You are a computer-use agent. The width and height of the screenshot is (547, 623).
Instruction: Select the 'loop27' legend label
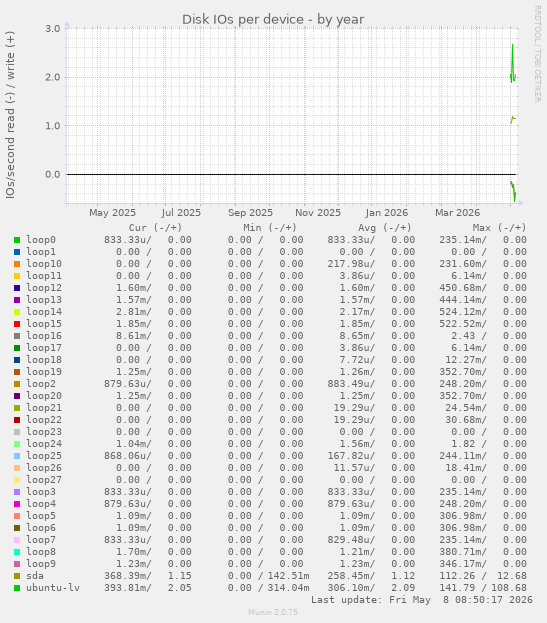[44, 480]
